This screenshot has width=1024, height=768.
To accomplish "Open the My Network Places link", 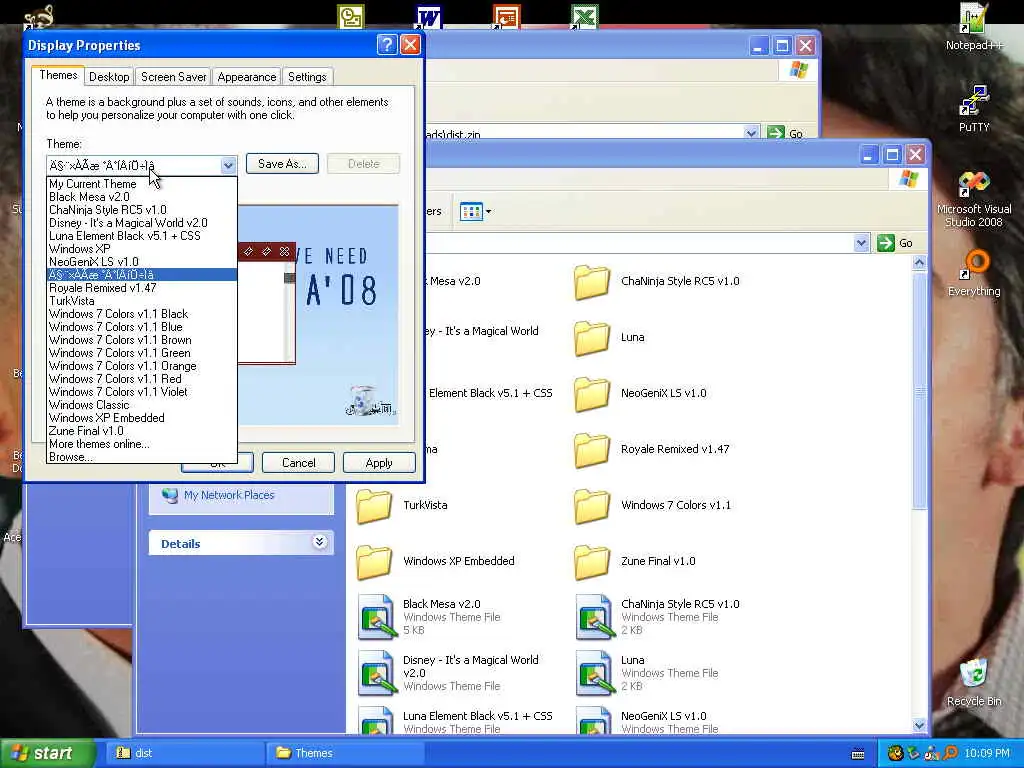I will [x=229, y=495].
